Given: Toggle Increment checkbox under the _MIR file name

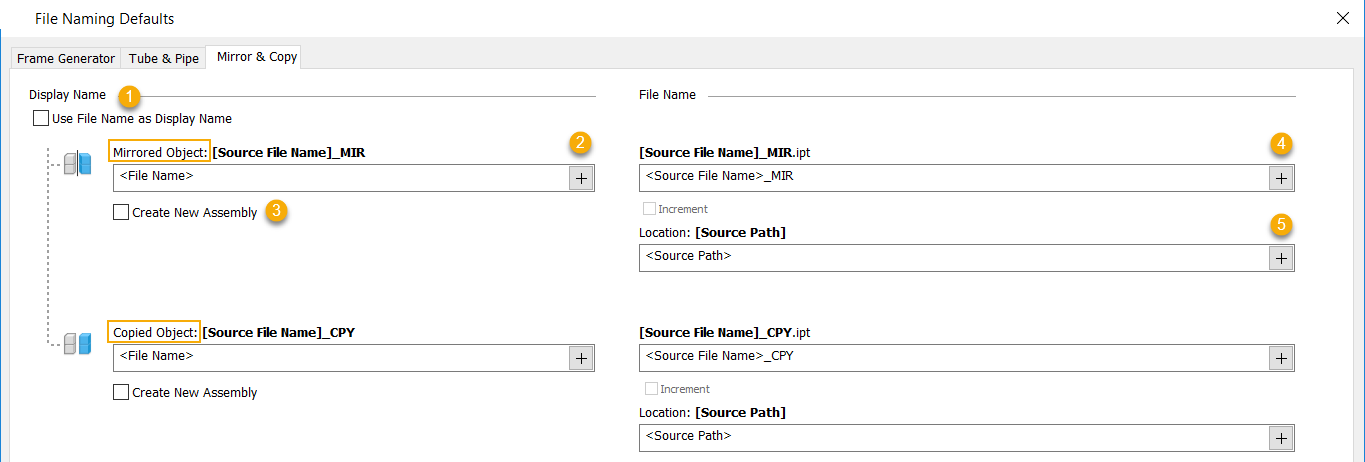Looking at the screenshot, I should (x=650, y=209).
